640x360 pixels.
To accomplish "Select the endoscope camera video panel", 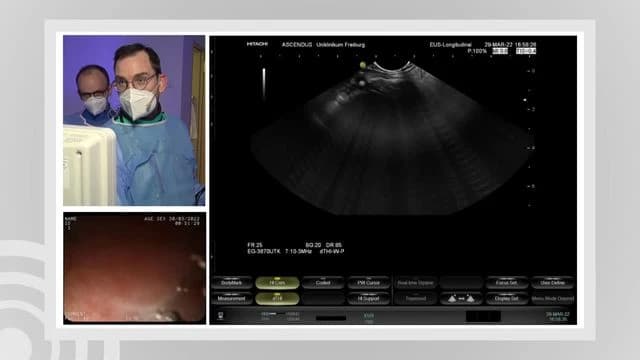I will click(x=135, y=268).
